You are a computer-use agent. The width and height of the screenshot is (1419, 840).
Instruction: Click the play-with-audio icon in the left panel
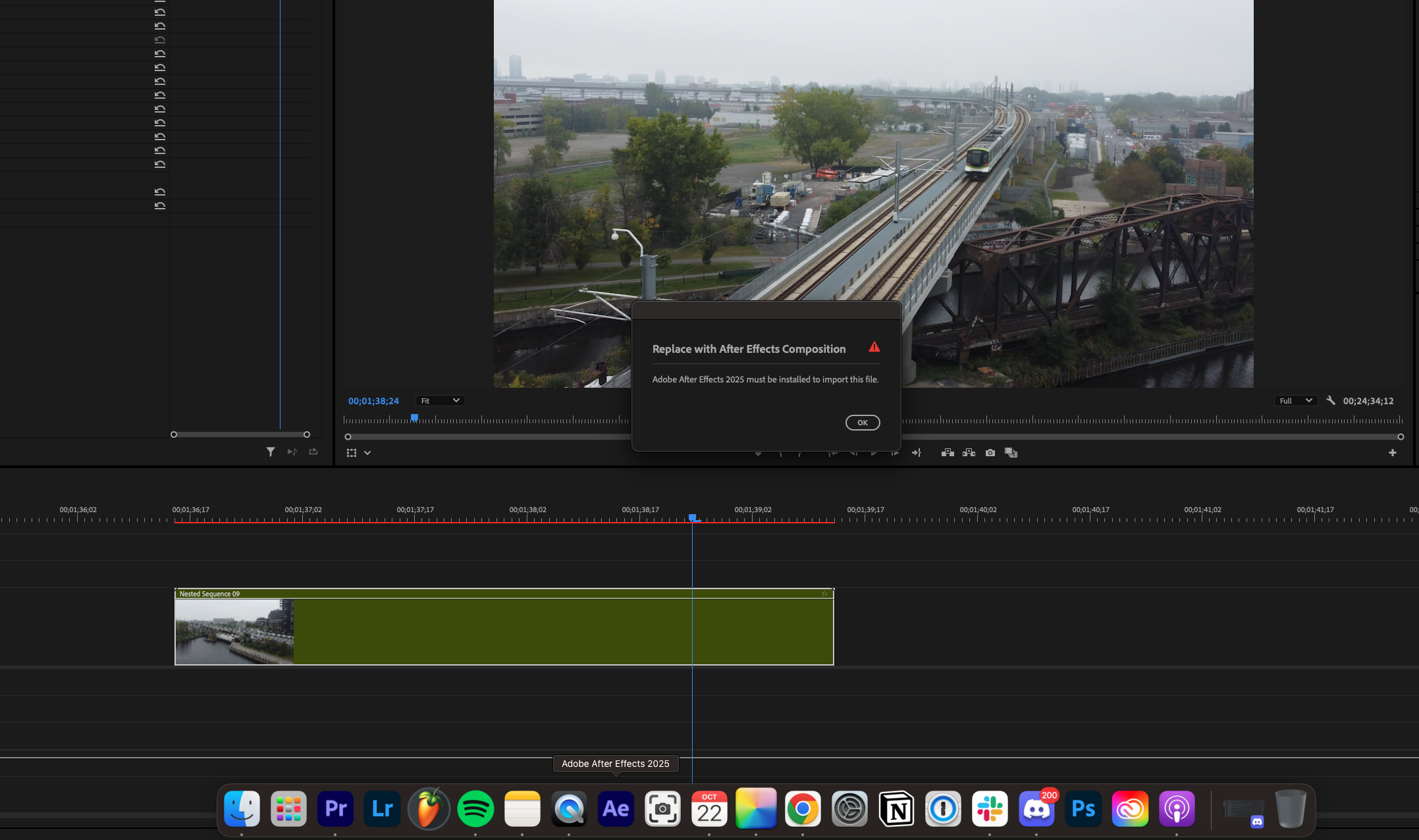[x=292, y=452]
